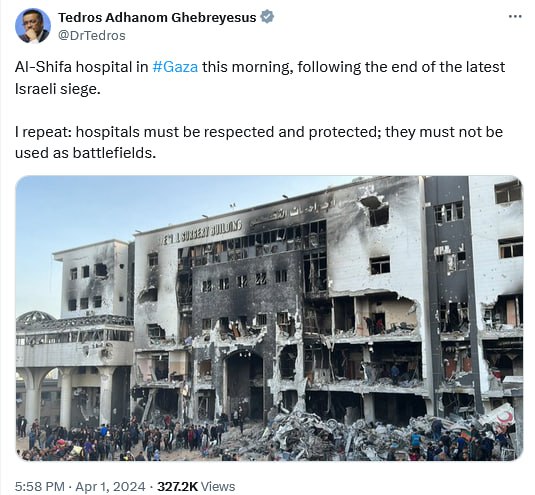535x495 pixels.
Task: Open the Al-Shifa hospital photo
Action: [x=269, y=318]
